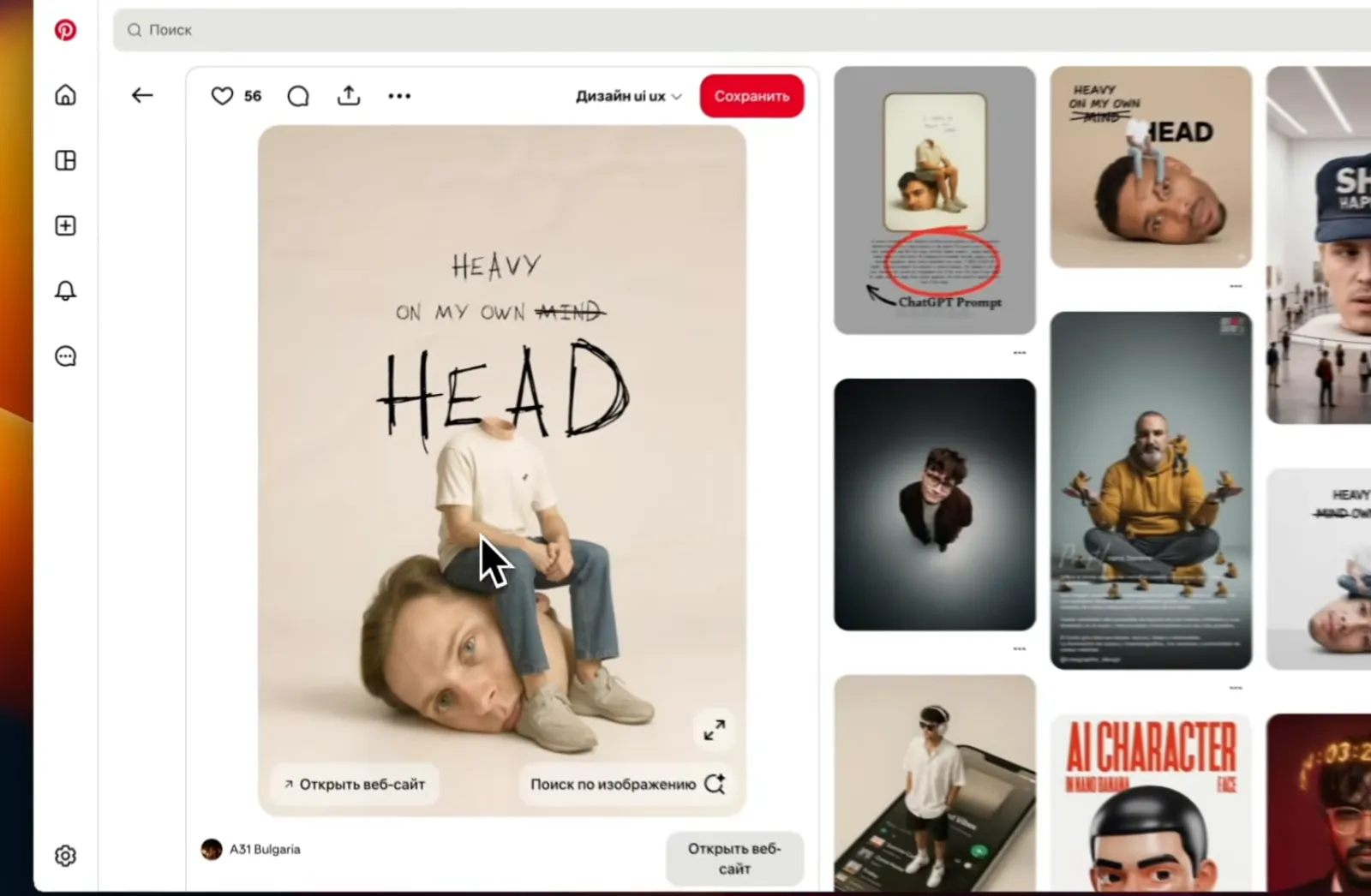Open more options under dark-skinned Head pin
The height and width of the screenshot is (896, 1371).
[1236, 286]
